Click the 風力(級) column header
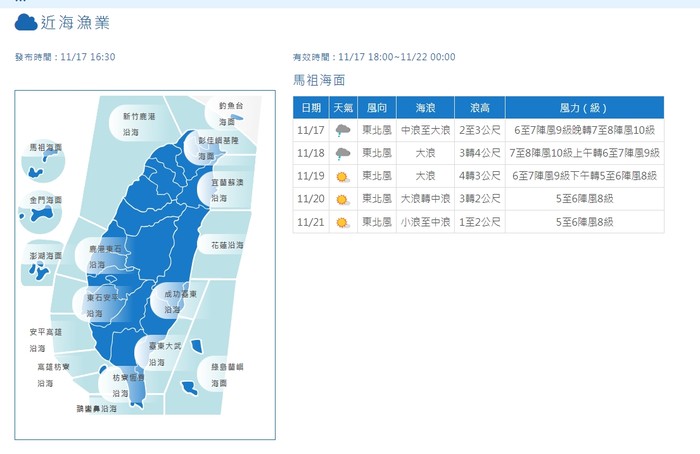 (x=584, y=107)
